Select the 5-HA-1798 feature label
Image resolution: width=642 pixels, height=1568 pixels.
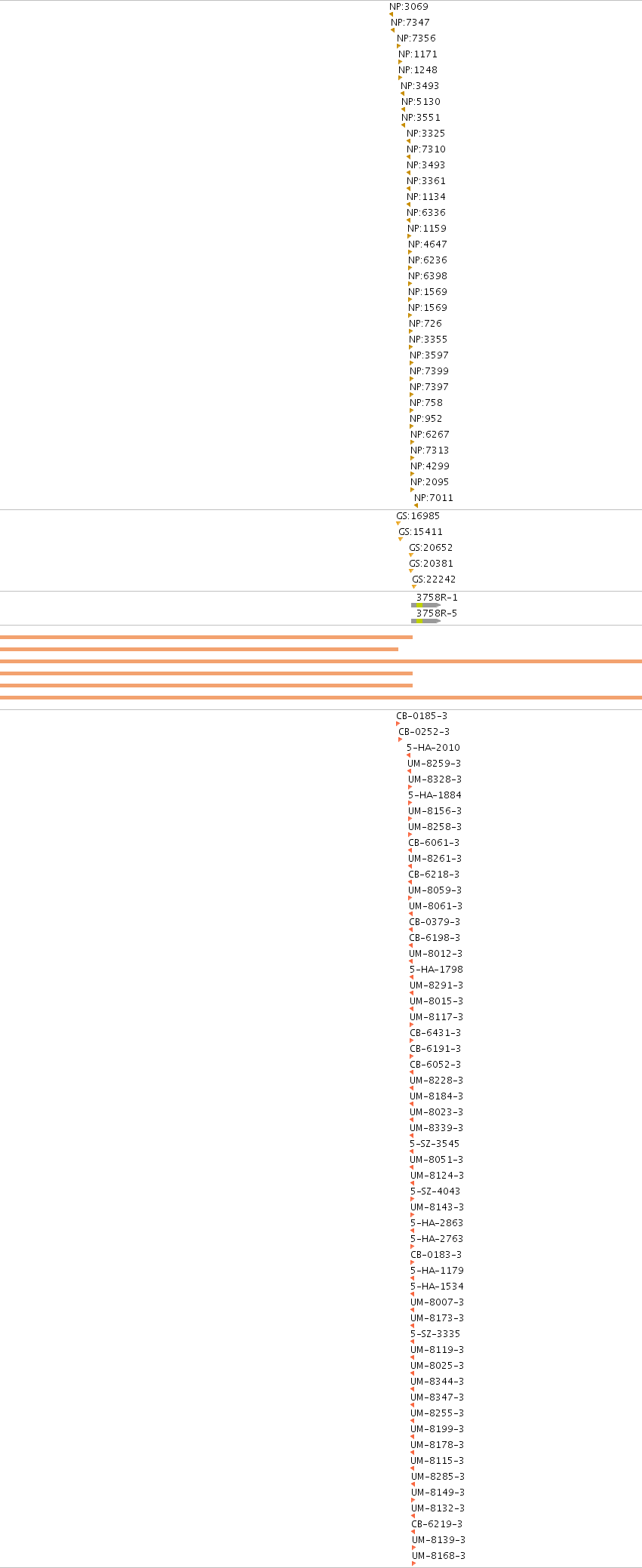pyautogui.click(x=437, y=970)
